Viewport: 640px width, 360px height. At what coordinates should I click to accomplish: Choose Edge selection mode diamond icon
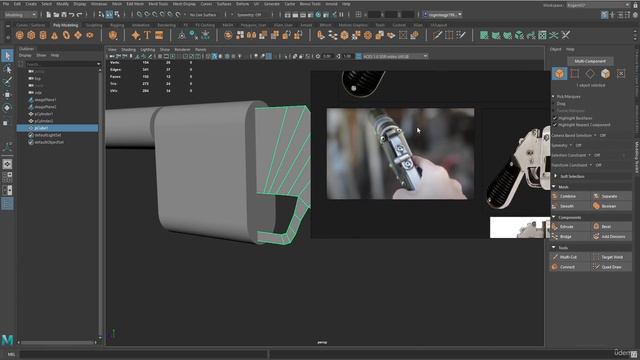click(590, 73)
